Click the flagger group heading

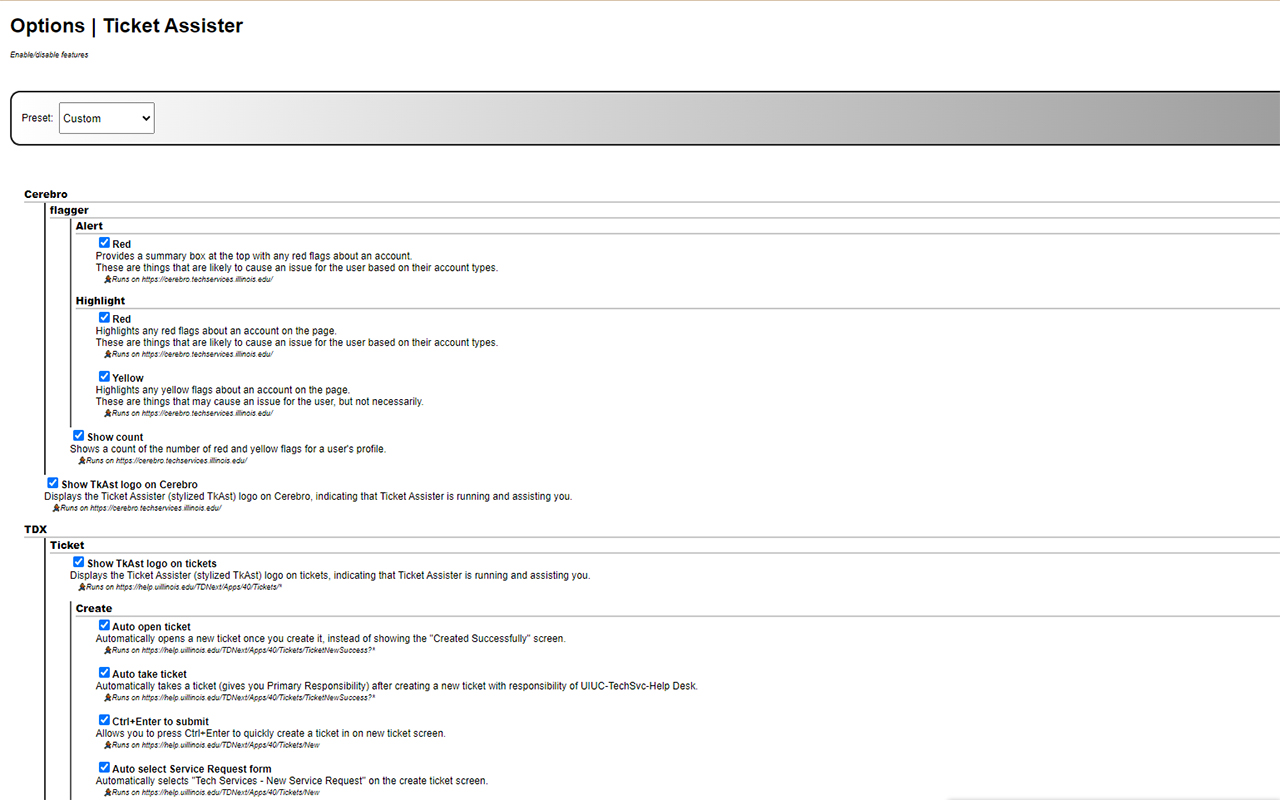[x=69, y=210]
